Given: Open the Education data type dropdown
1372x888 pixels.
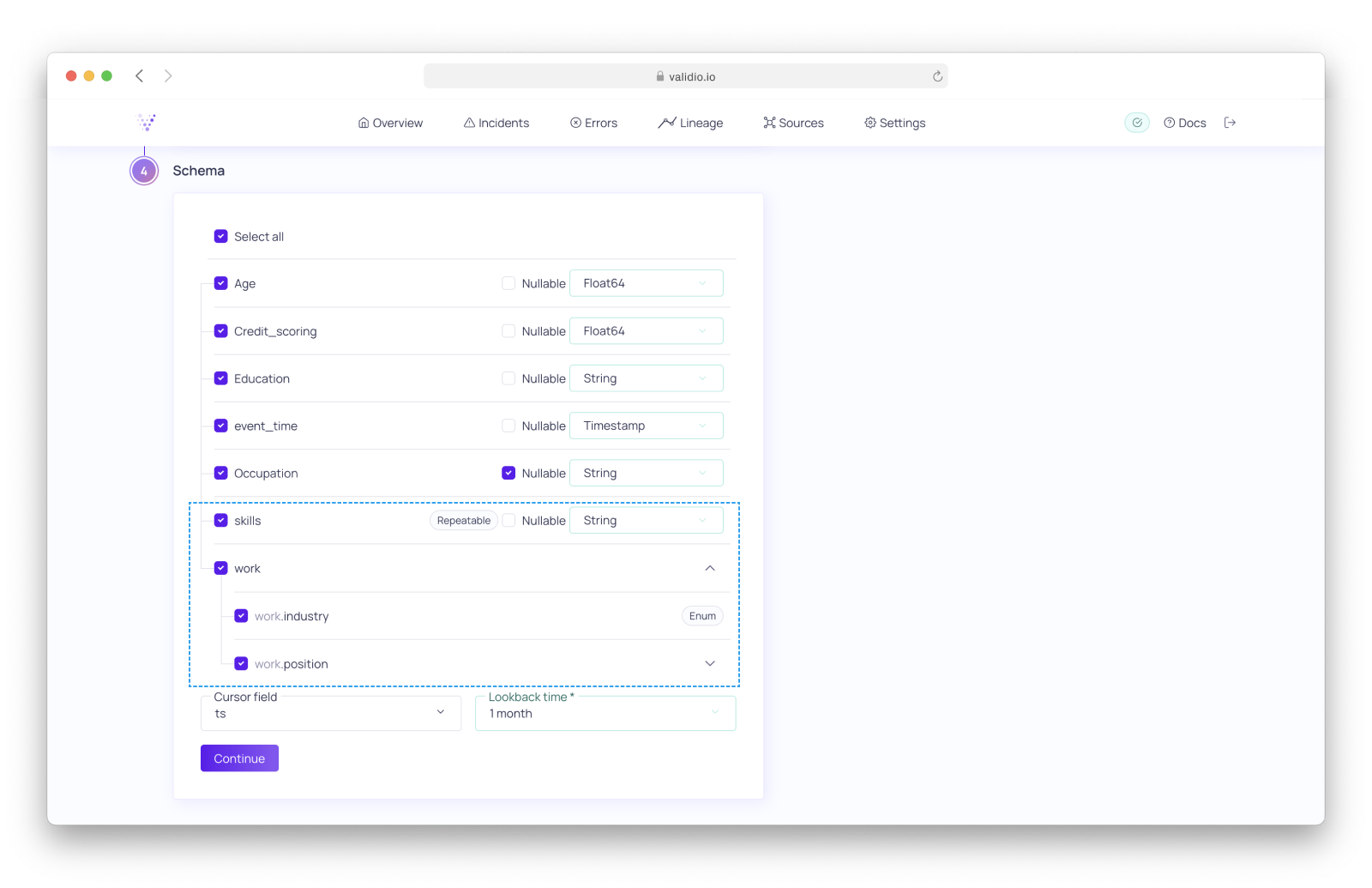Looking at the screenshot, I should (647, 378).
